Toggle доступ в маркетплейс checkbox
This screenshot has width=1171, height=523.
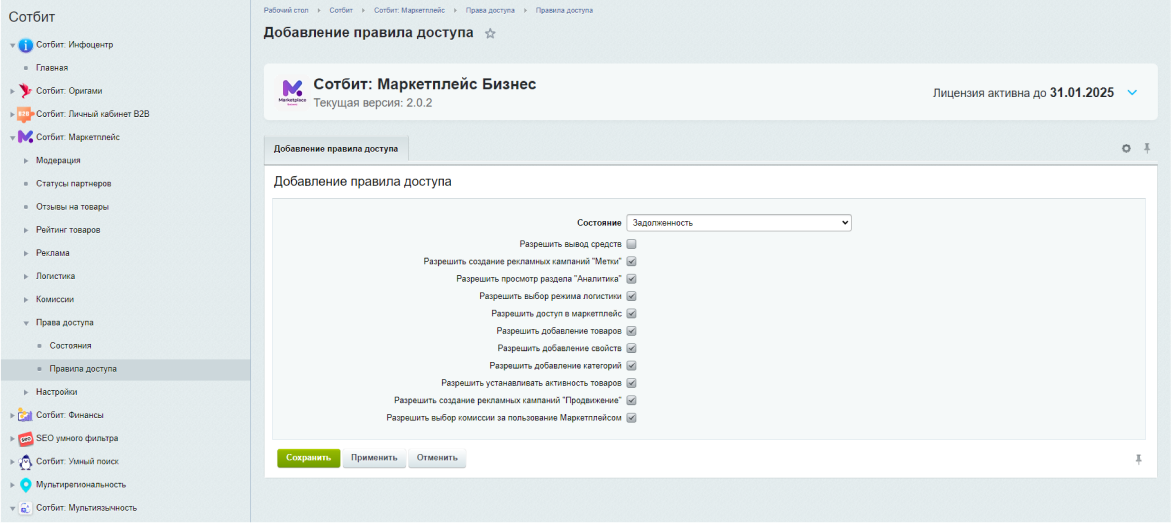point(631,314)
